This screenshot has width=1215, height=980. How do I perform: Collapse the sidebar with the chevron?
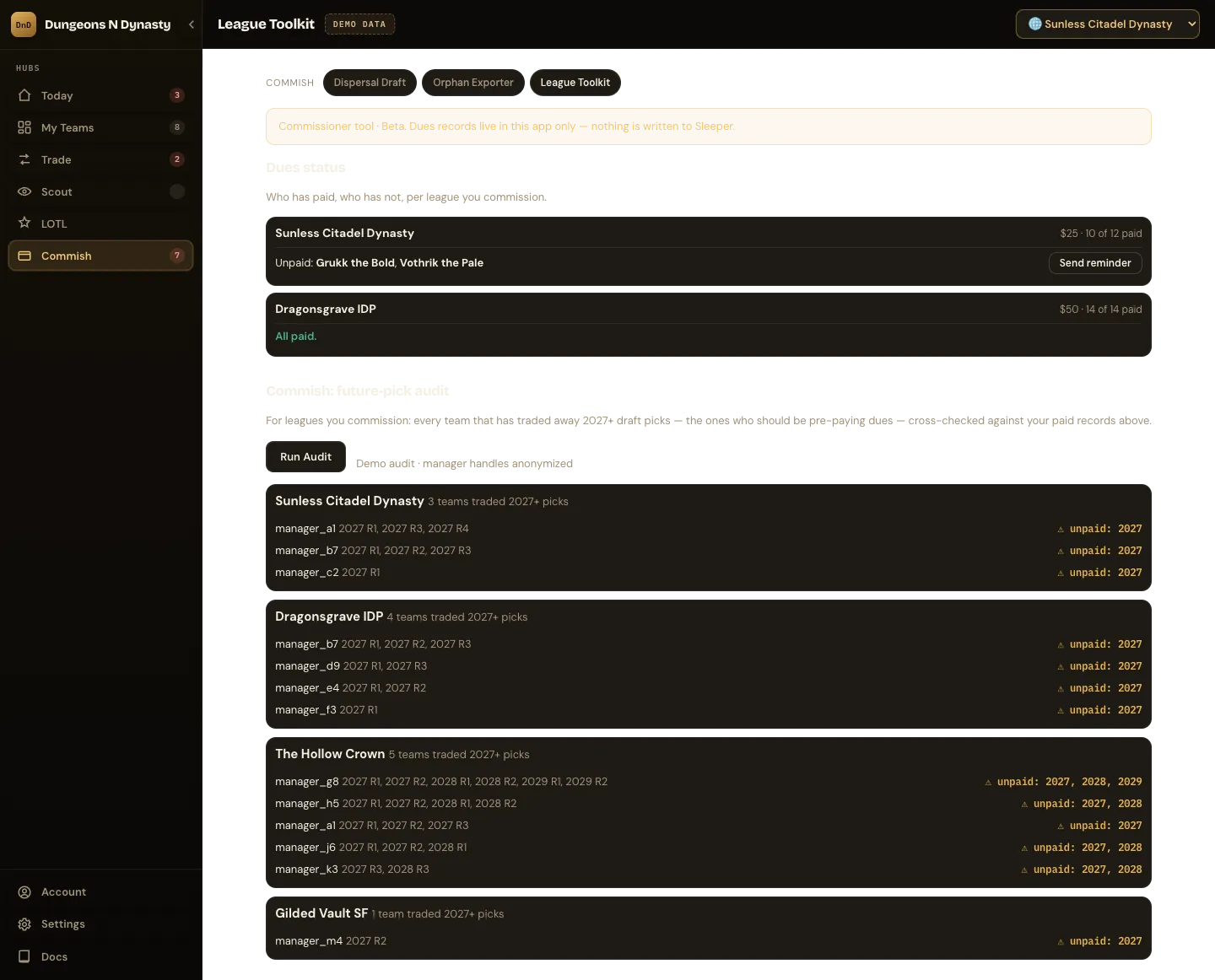[192, 24]
